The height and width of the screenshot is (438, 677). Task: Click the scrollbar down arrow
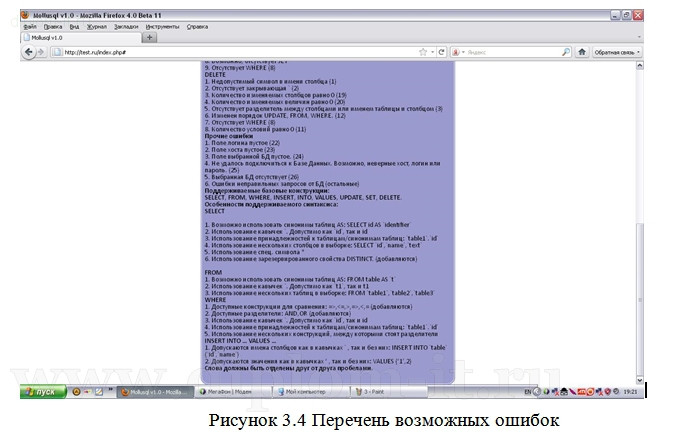[639, 380]
